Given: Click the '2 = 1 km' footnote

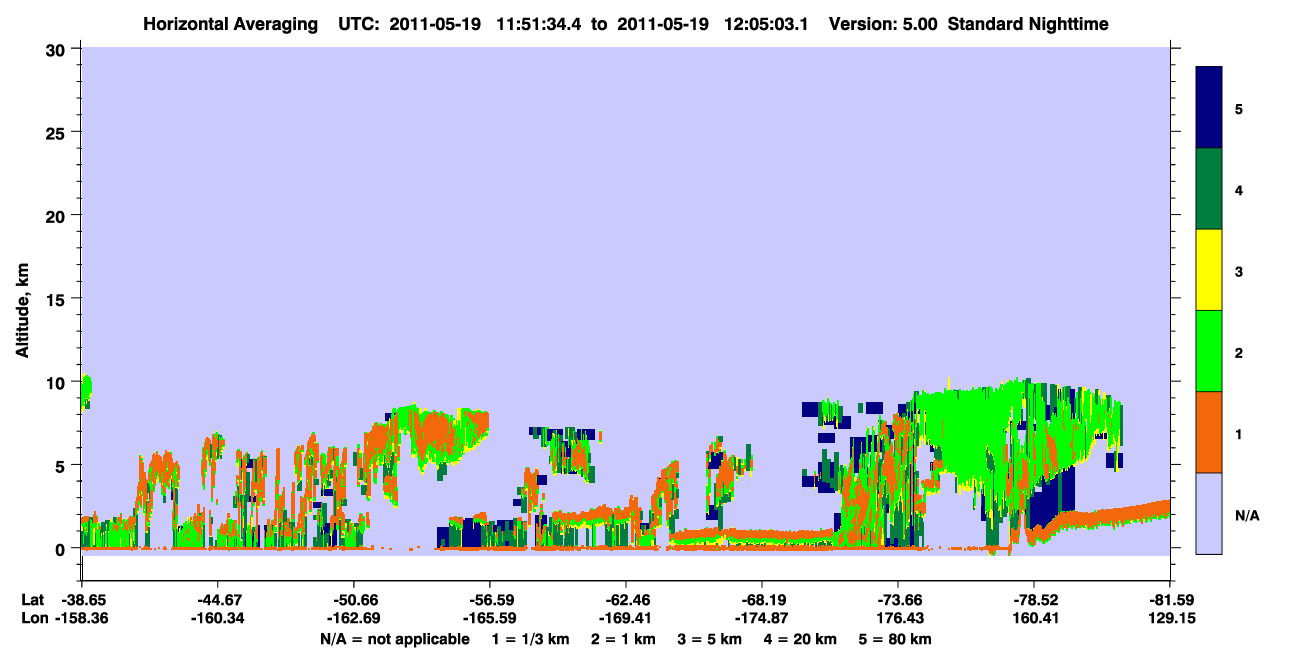Looking at the screenshot, I should click(626, 639).
